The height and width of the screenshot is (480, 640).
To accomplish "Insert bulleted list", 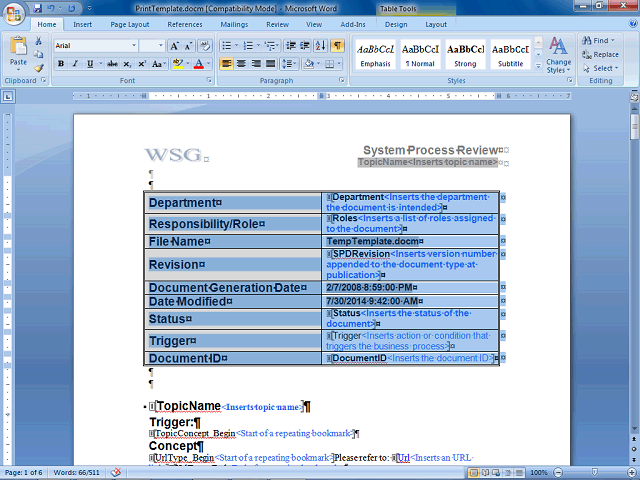I will 227,46.
